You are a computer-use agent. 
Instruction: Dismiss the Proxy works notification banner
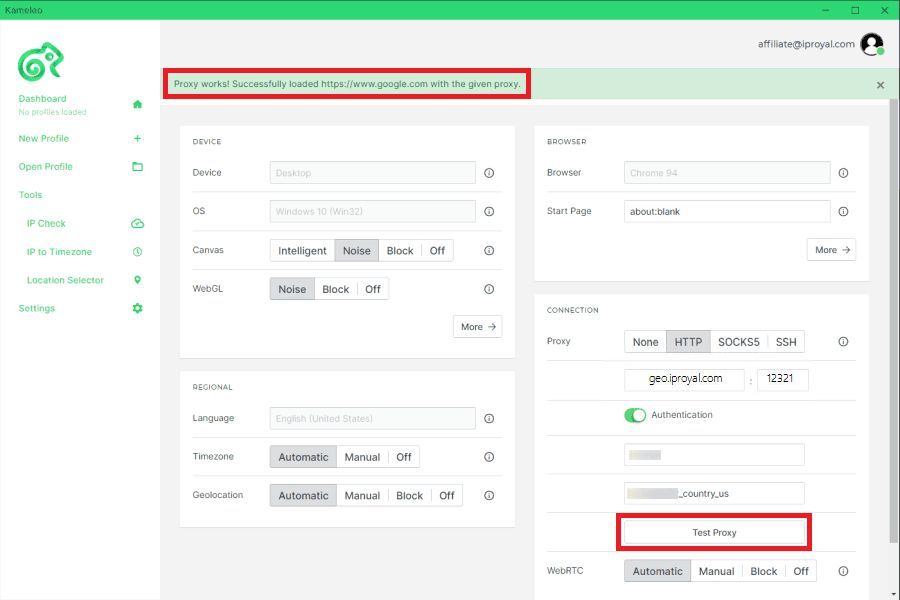(880, 85)
